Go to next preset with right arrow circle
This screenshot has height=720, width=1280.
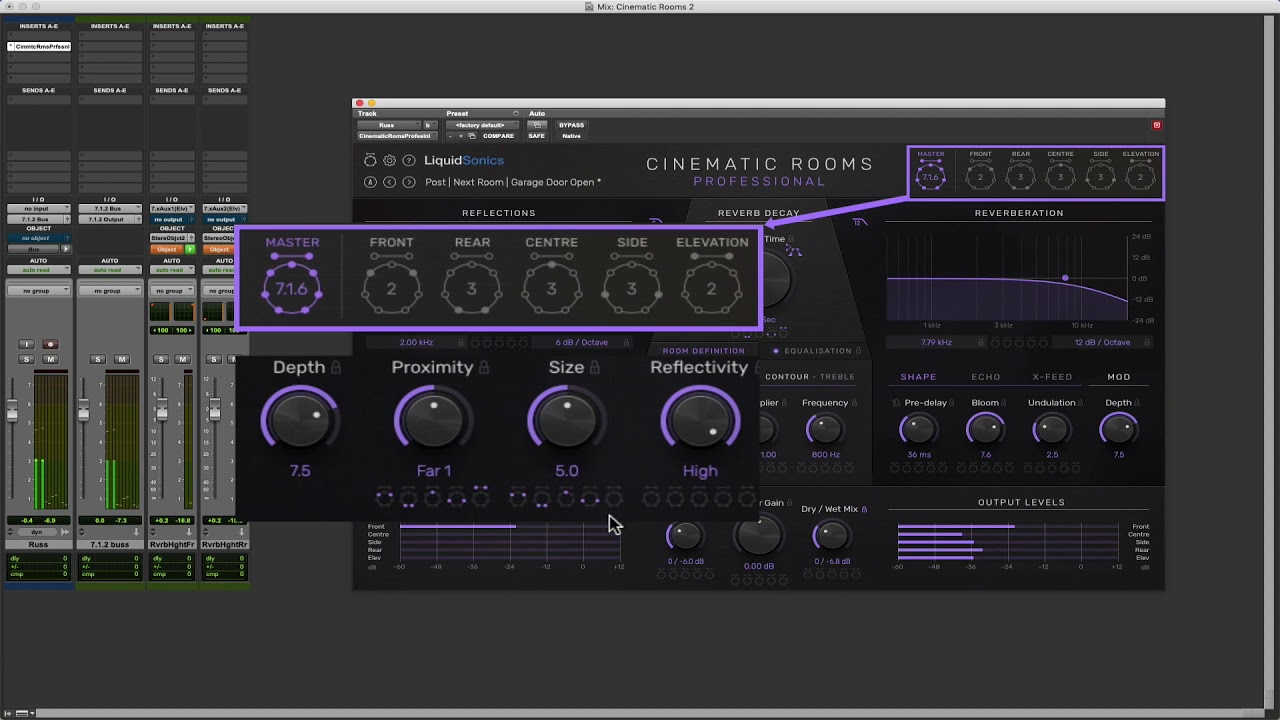pos(408,182)
